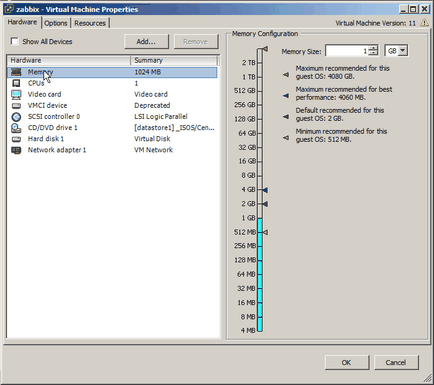This screenshot has width=434, height=385.
Task: Click legend arrow for default recommended 2 GB
Action: [286, 116]
